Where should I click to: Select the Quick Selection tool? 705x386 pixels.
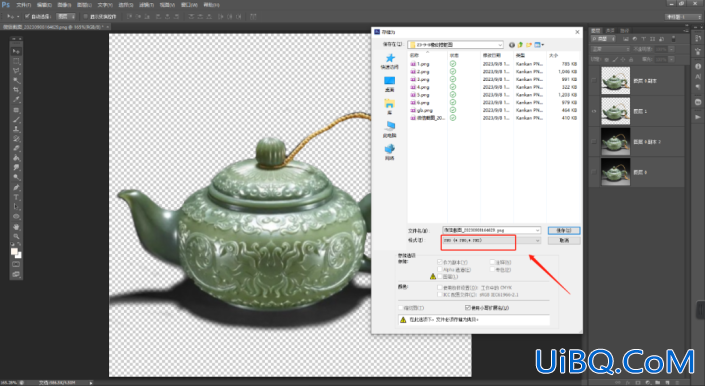pos(16,80)
